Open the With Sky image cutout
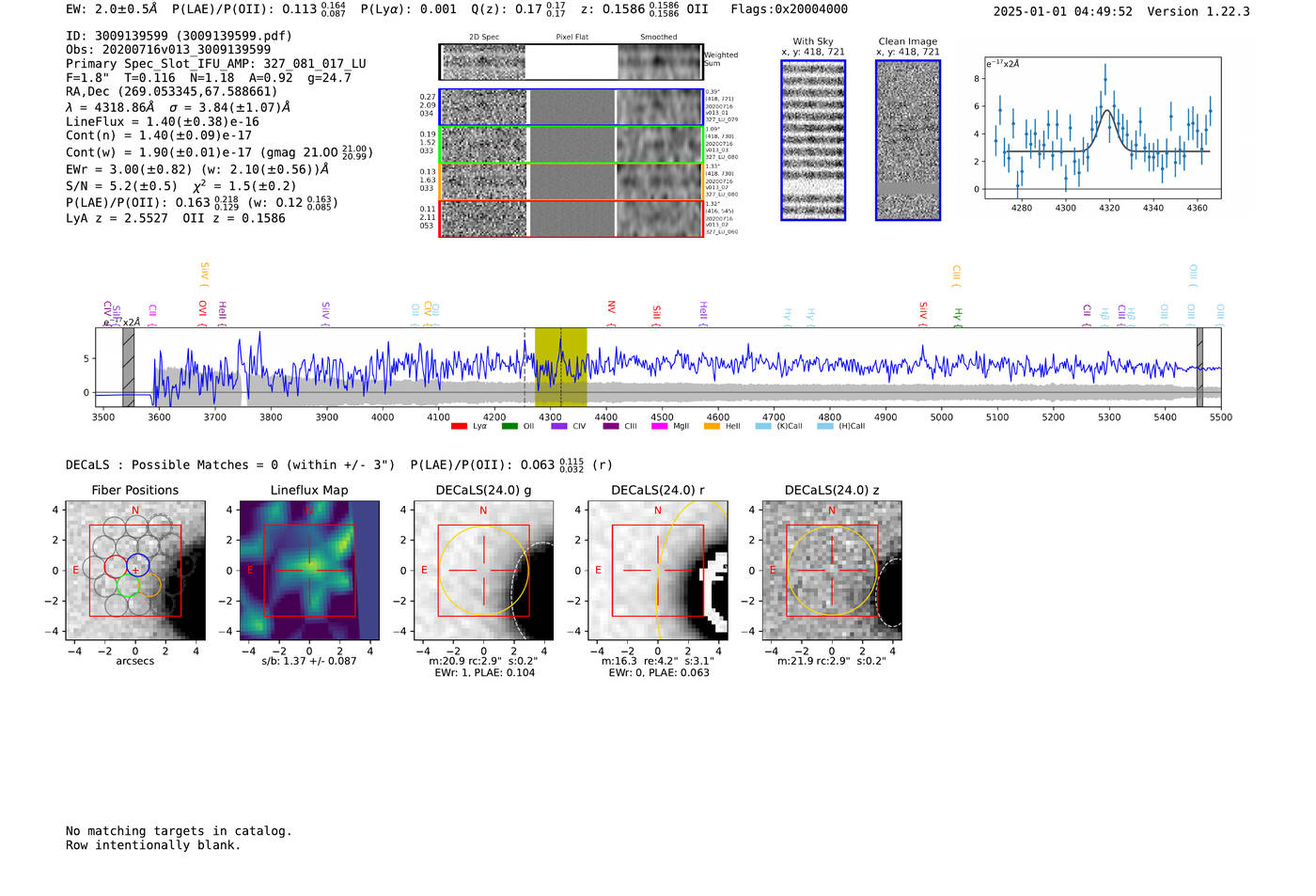Image resolution: width=1316 pixels, height=896 pixels. [x=813, y=140]
